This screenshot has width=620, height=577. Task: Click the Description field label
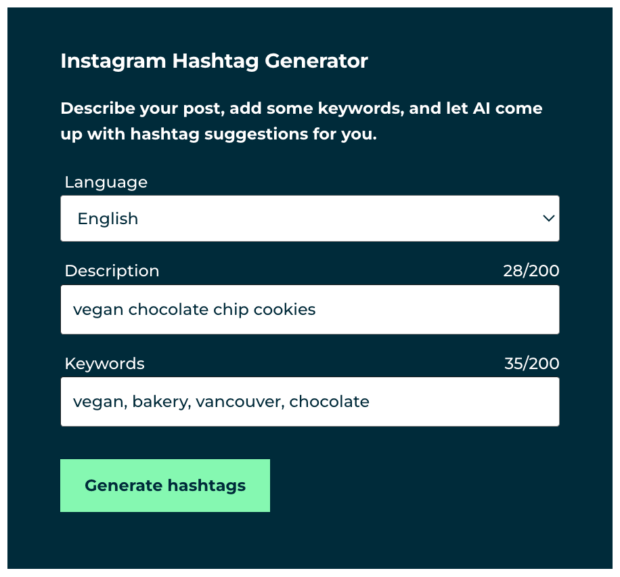click(112, 271)
